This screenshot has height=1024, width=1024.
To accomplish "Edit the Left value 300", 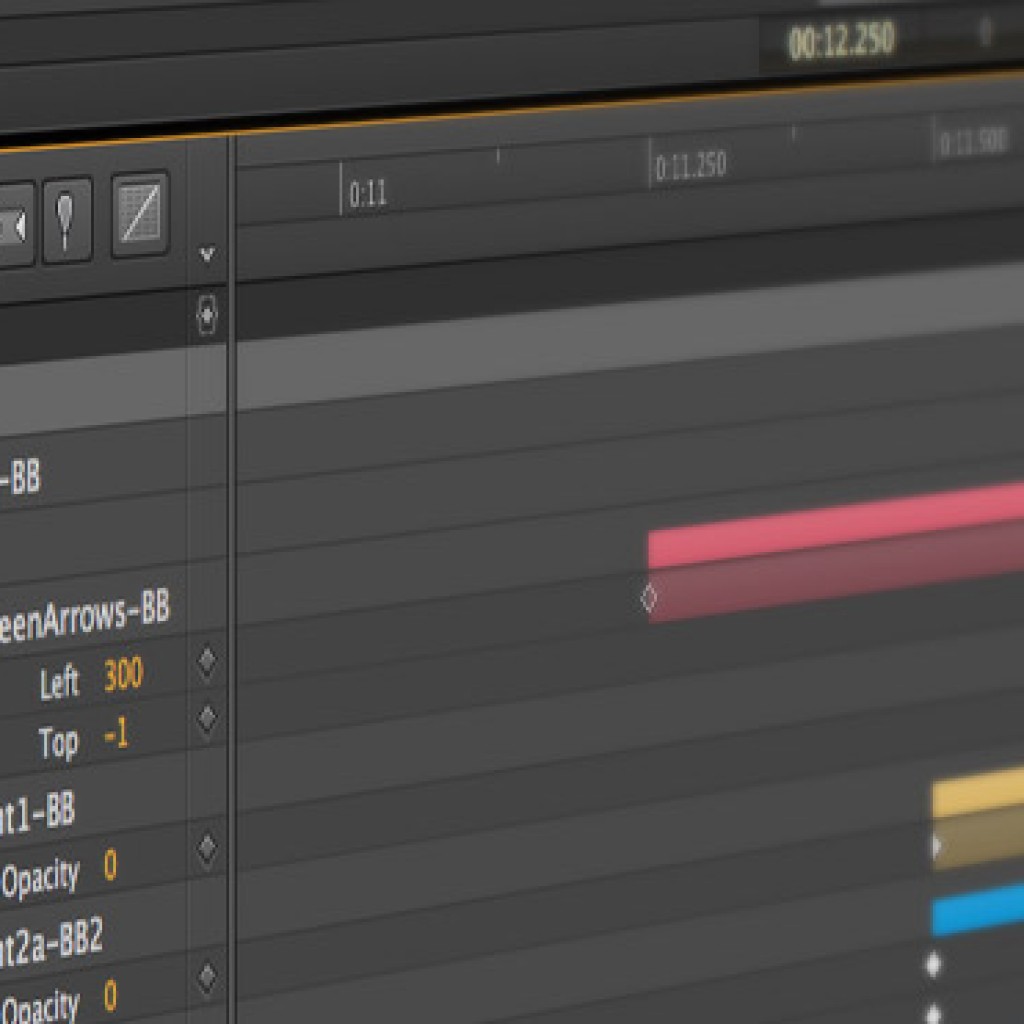I will coord(123,677).
